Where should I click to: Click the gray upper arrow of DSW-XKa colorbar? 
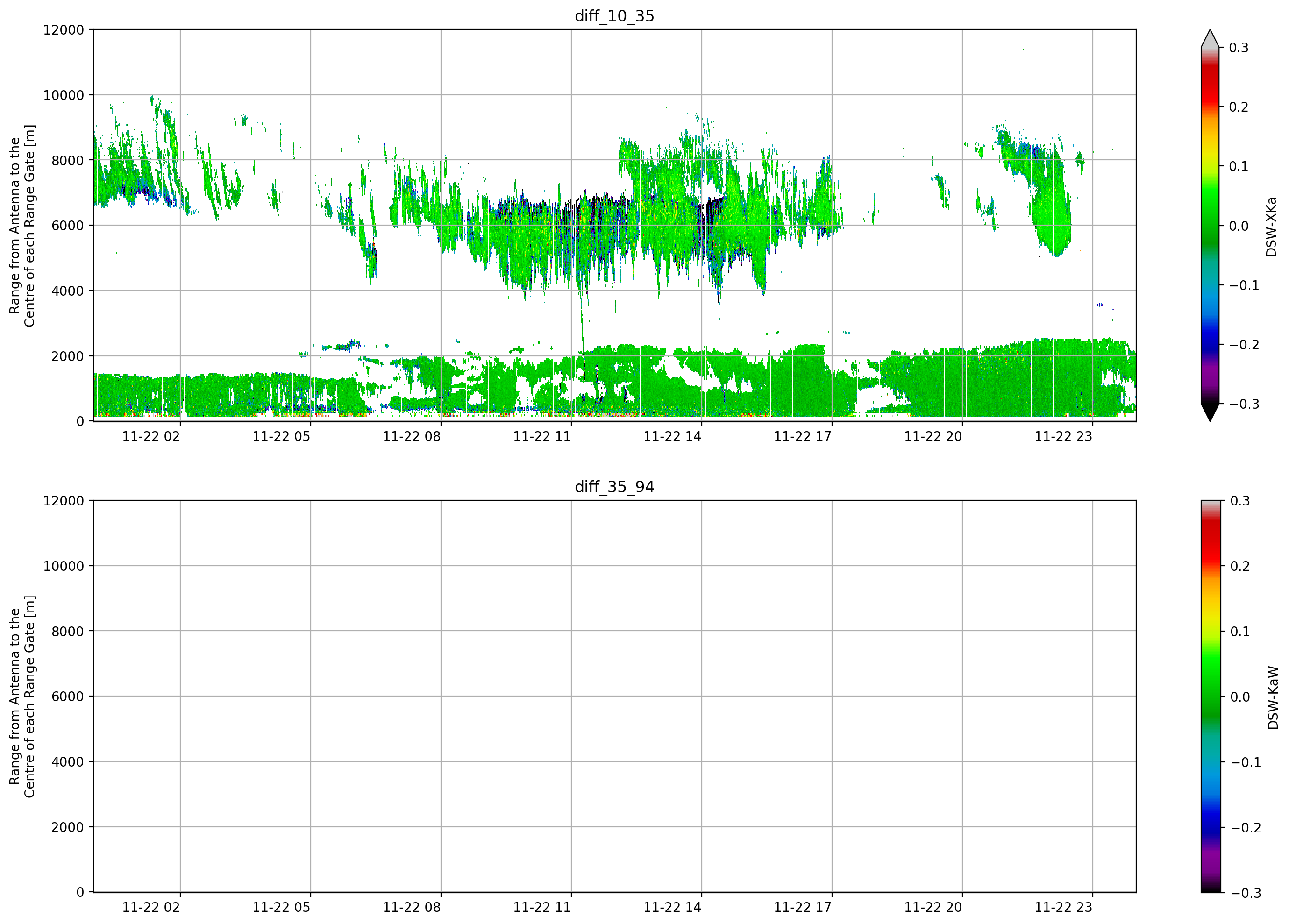click(1210, 39)
